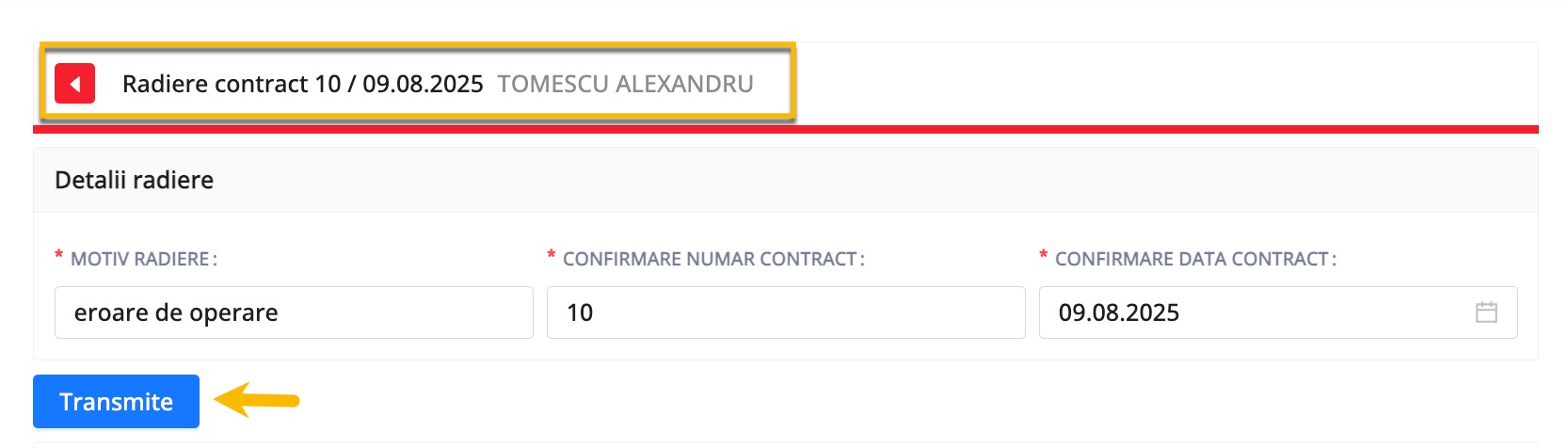Focus the Confirmare numar contract field
Viewport: 1568px width, 448px height.
click(786, 312)
